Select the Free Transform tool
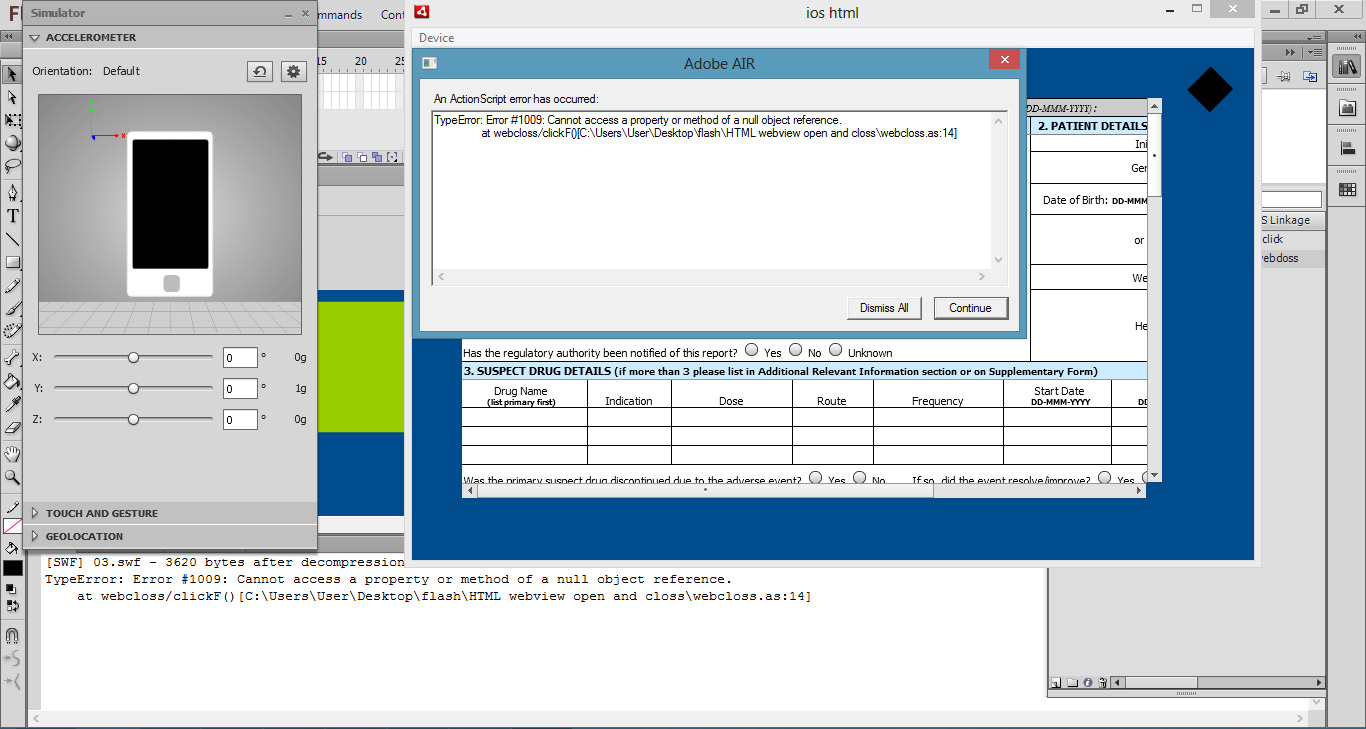 coord(12,120)
